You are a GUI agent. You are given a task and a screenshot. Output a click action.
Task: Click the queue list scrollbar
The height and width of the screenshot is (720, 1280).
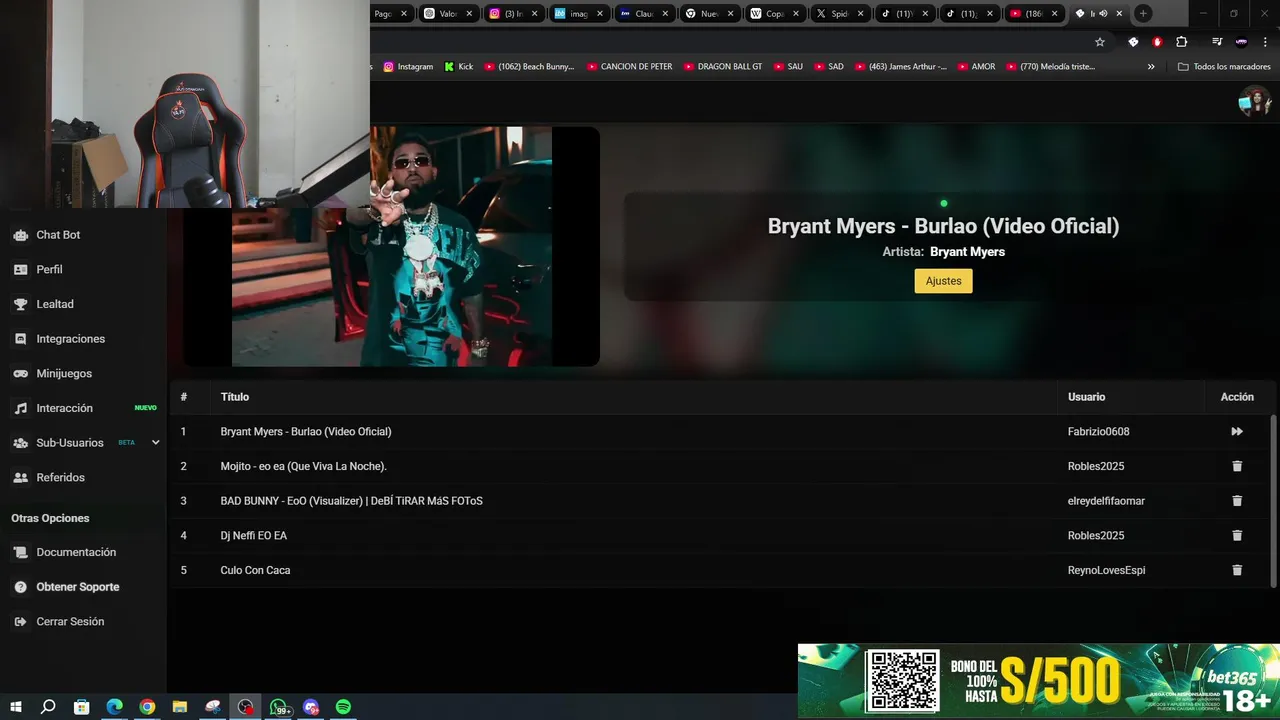coord(1273,500)
